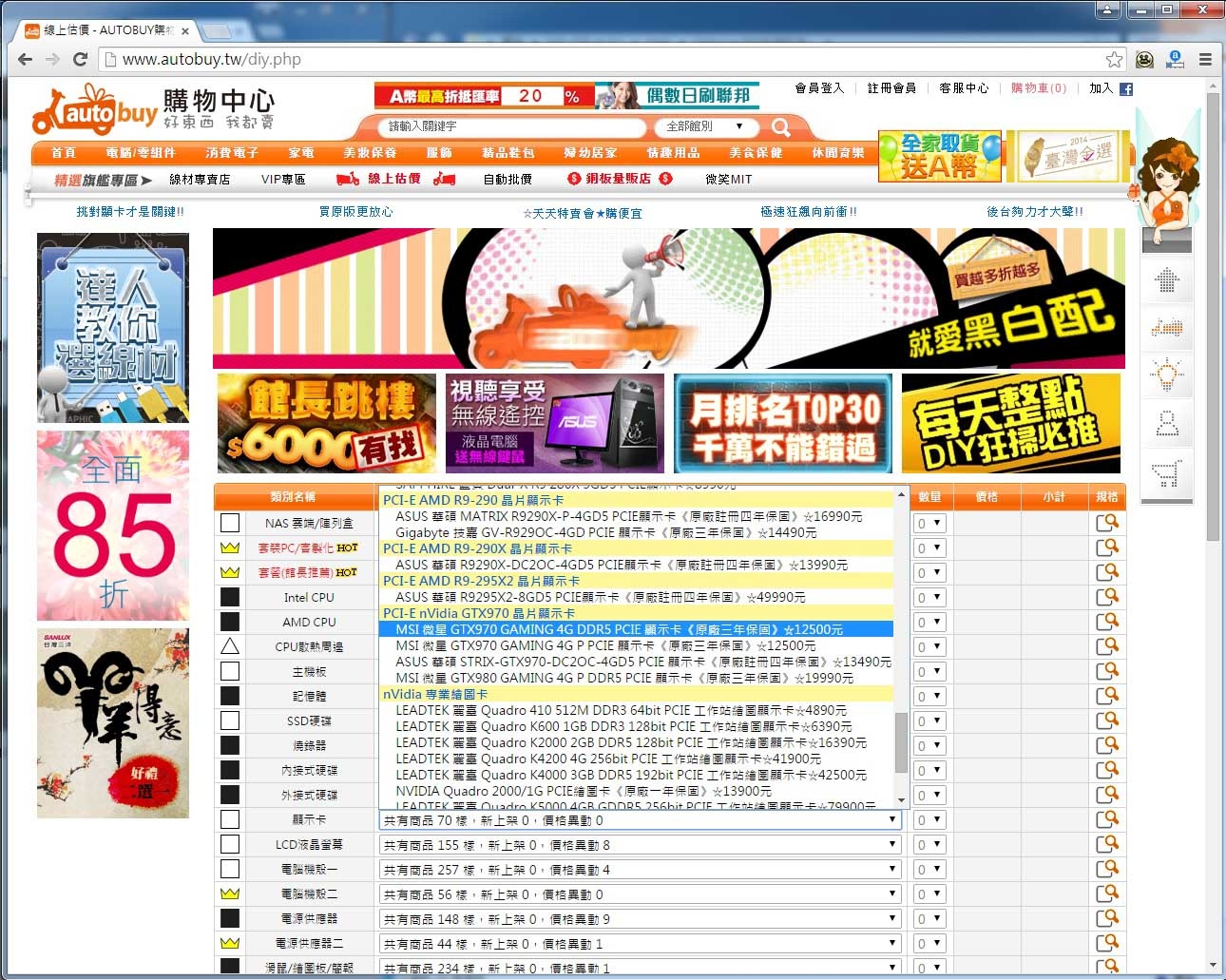Click the member person icon in right sidebar

pos(1166,423)
